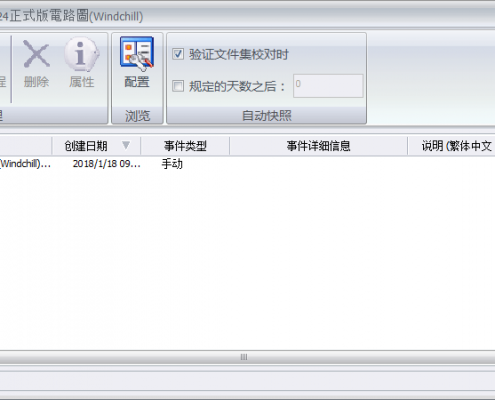Click the 浏览 ribbon group label

(137, 116)
